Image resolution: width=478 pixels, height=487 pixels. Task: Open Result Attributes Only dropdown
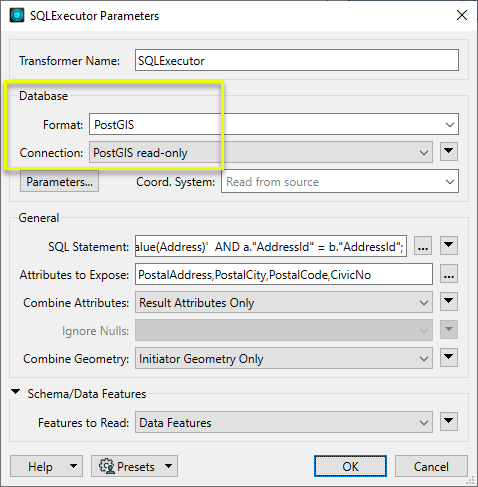[x=284, y=302]
